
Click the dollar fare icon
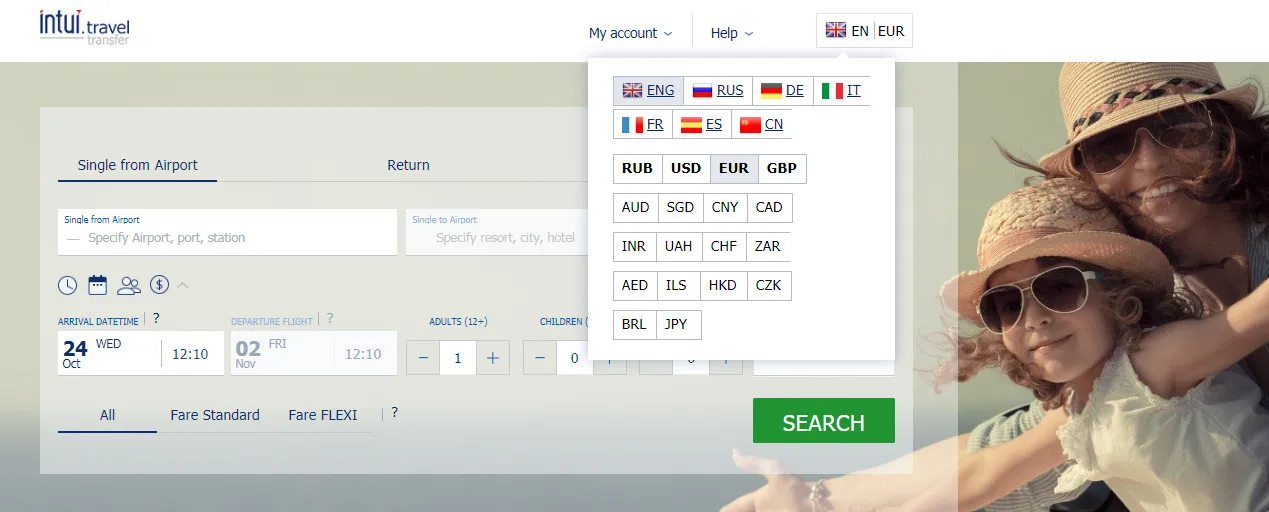[159, 285]
